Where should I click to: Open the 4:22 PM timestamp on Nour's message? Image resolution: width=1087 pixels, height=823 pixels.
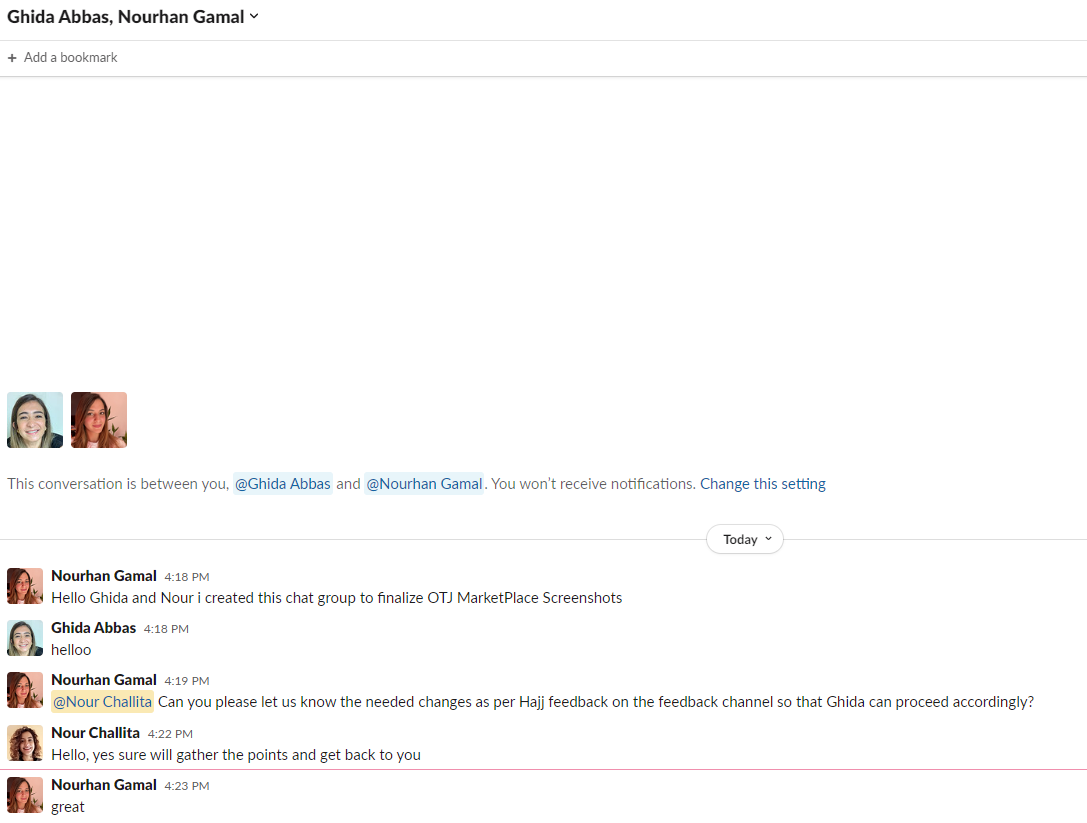(x=170, y=734)
